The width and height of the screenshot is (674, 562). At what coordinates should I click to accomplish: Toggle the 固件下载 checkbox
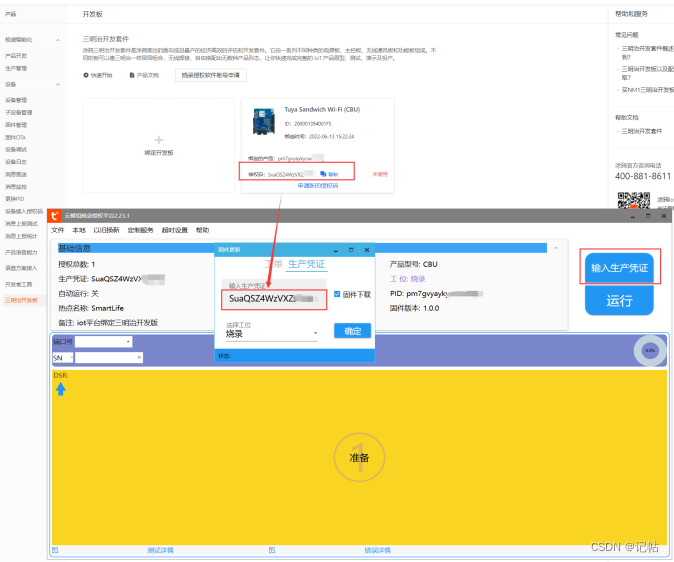click(337, 294)
